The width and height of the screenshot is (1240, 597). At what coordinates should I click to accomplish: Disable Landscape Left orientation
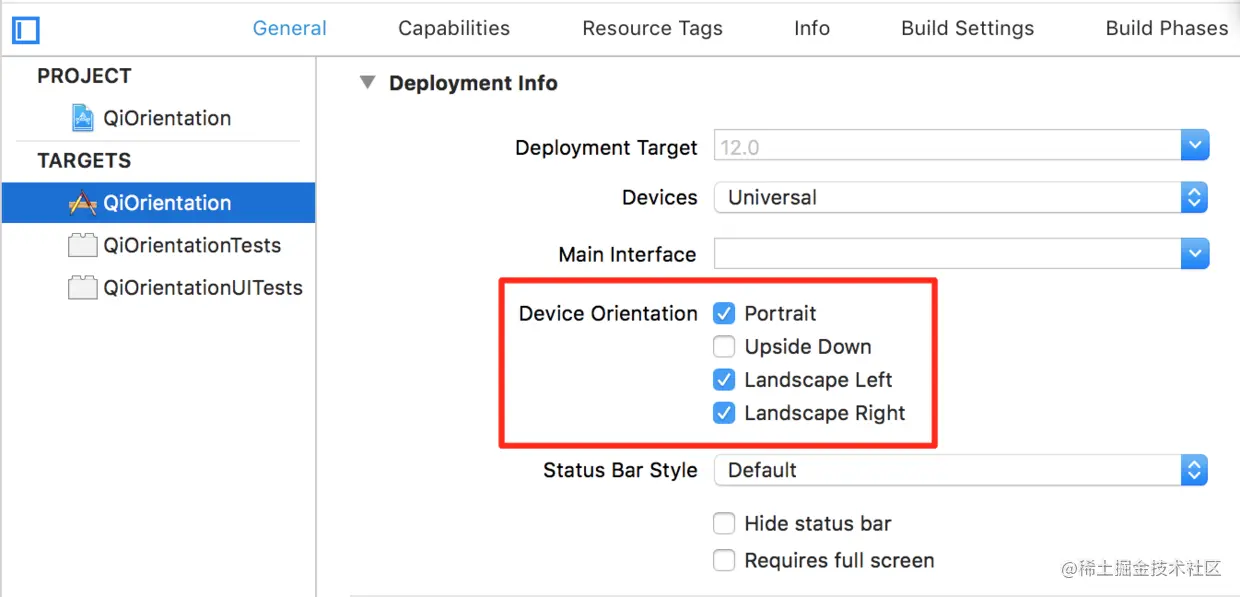coord(724,380)
